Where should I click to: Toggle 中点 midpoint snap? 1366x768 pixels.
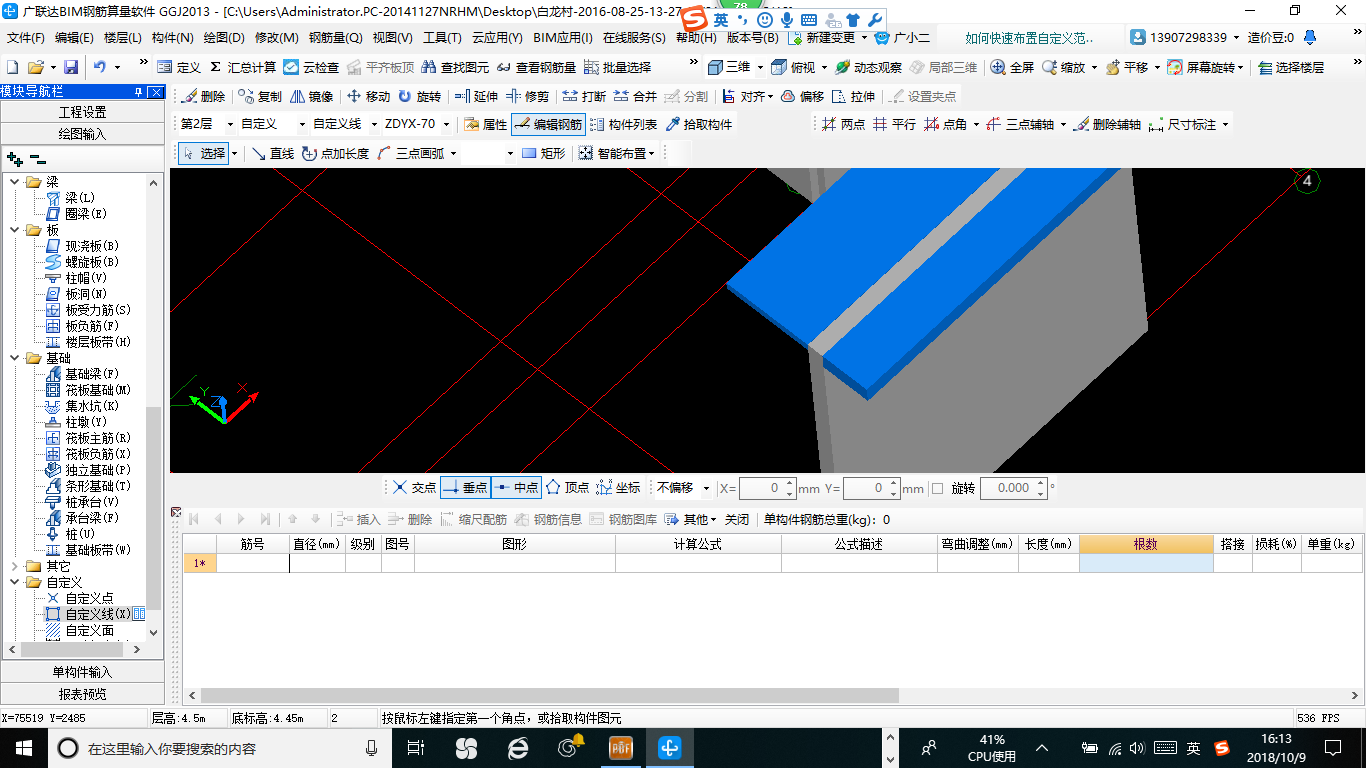516,488
